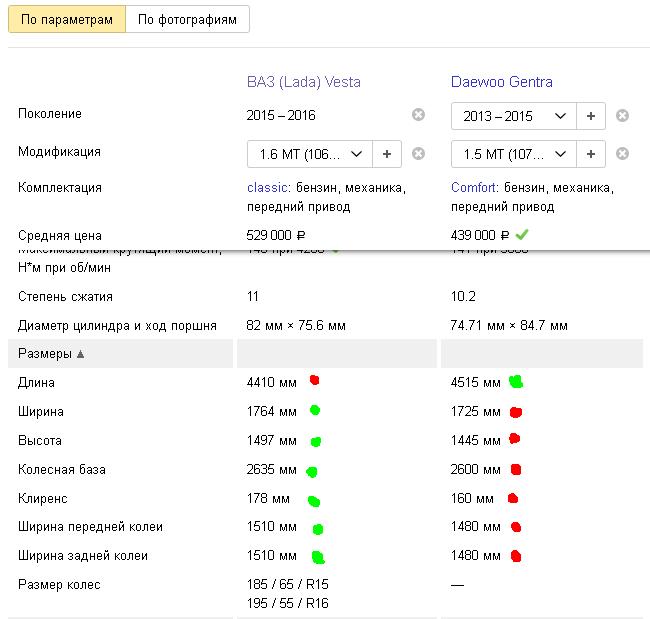
Task: Remove the Vesta 1.6 MT modification
Action: point(418,153)
